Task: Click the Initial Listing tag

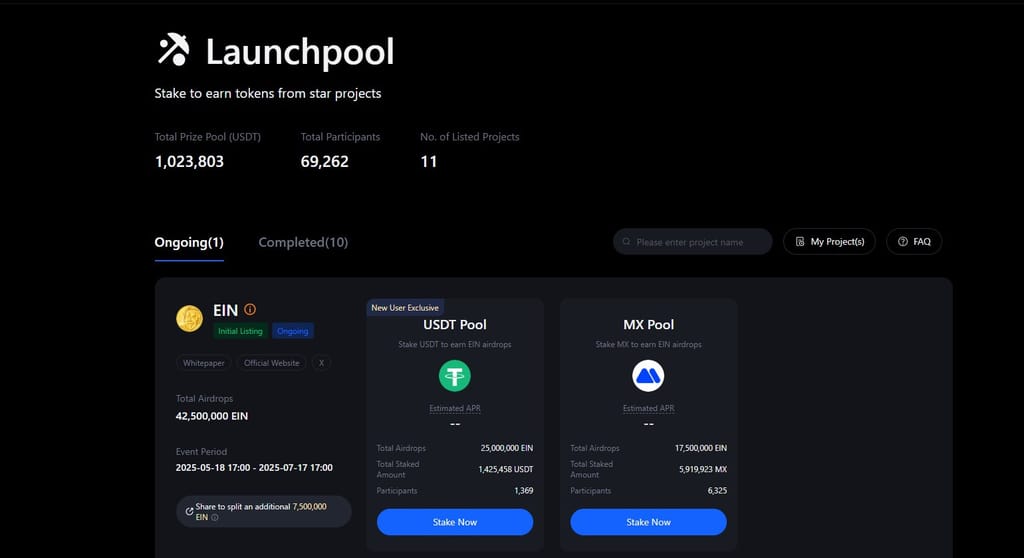Action: (240, 331)
